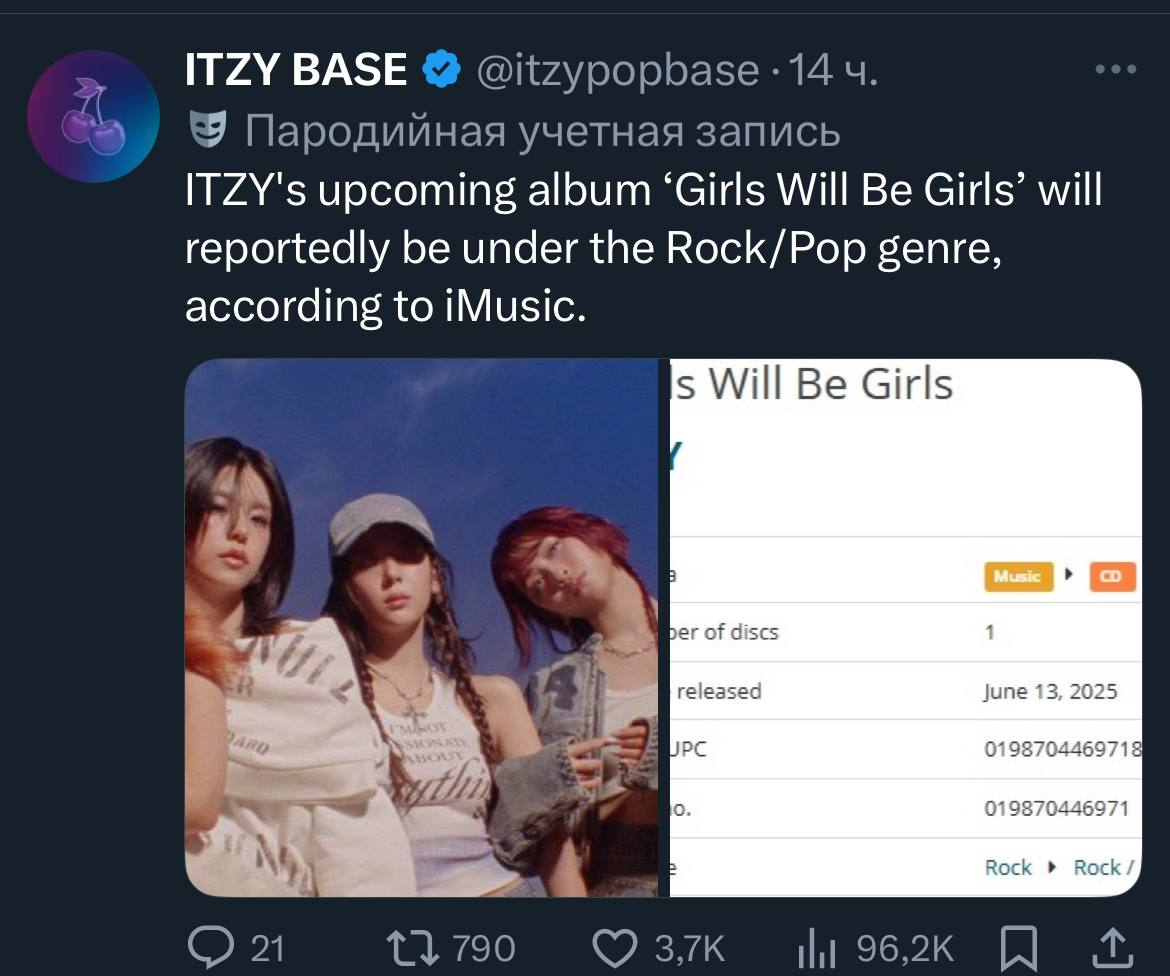Click the Rock genre link
Image resolution: width=1170 pixels, height=976 pixels.
pos(1008,867)
